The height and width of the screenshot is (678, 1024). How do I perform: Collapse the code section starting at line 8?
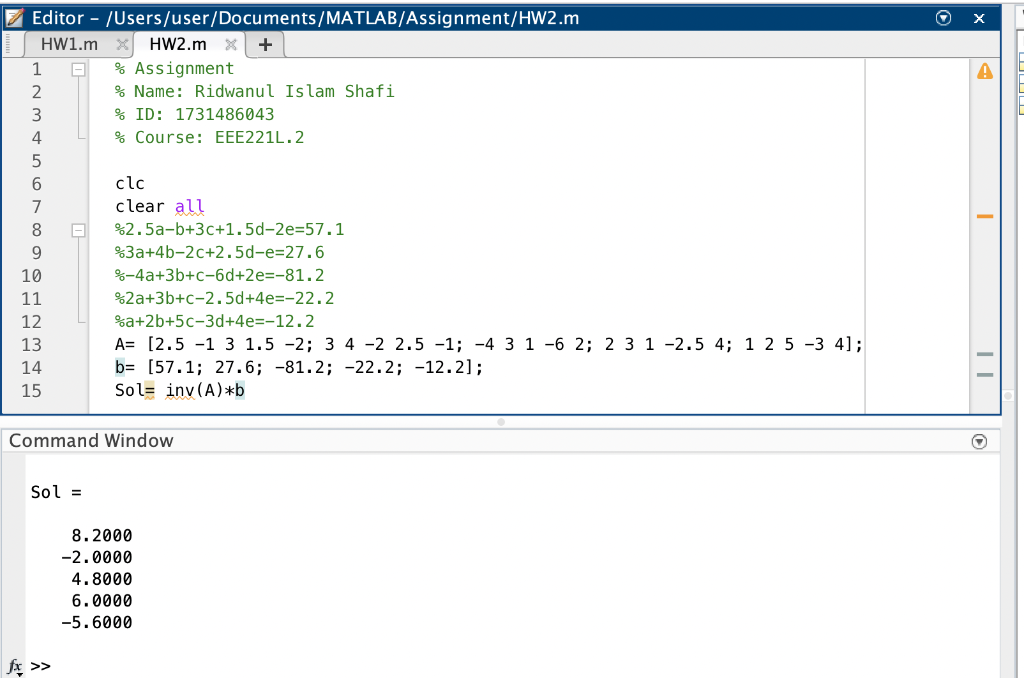tap(80, 229)
